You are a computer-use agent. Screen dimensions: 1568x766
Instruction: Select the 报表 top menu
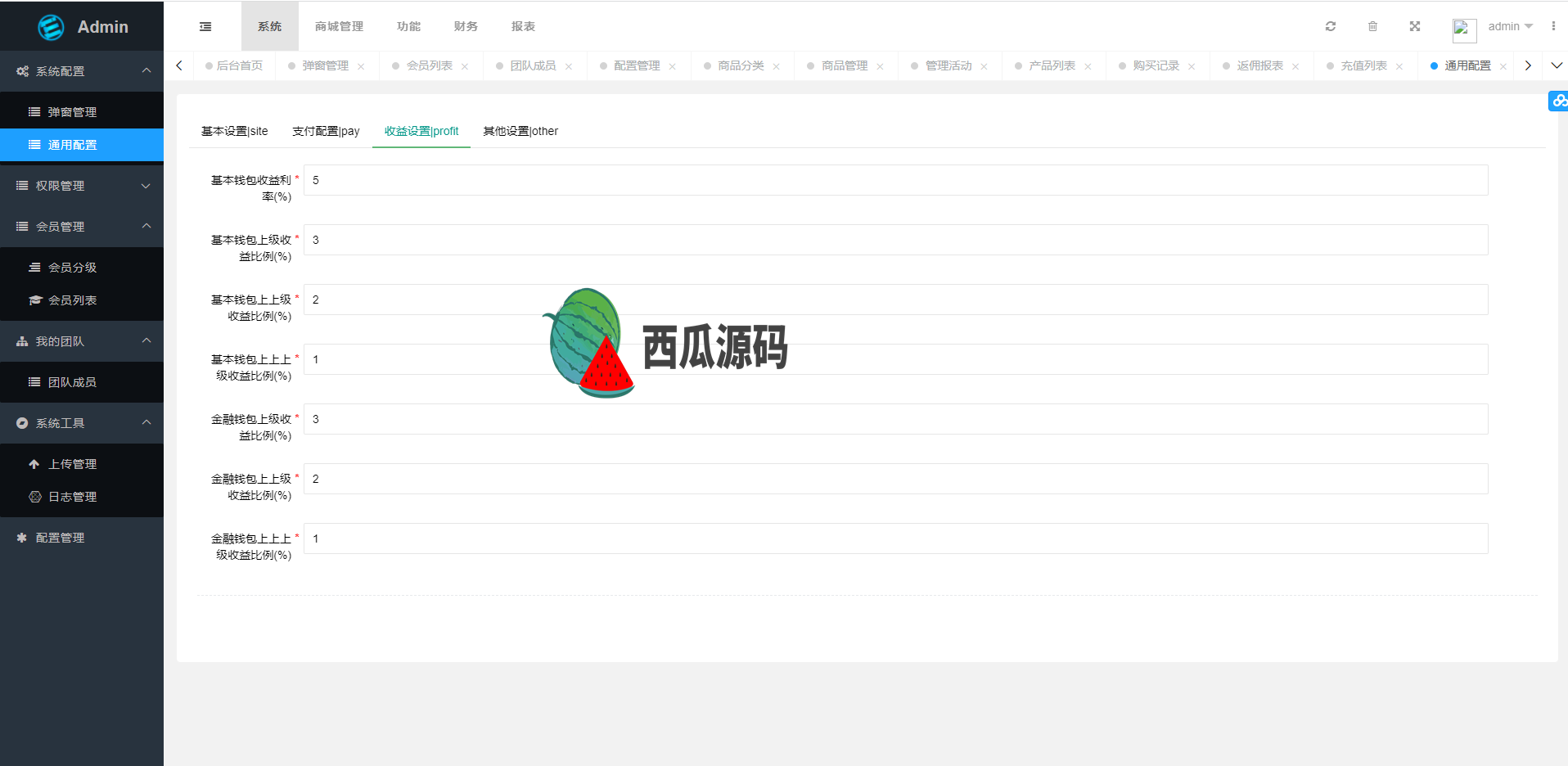click(x=524, y=26)
